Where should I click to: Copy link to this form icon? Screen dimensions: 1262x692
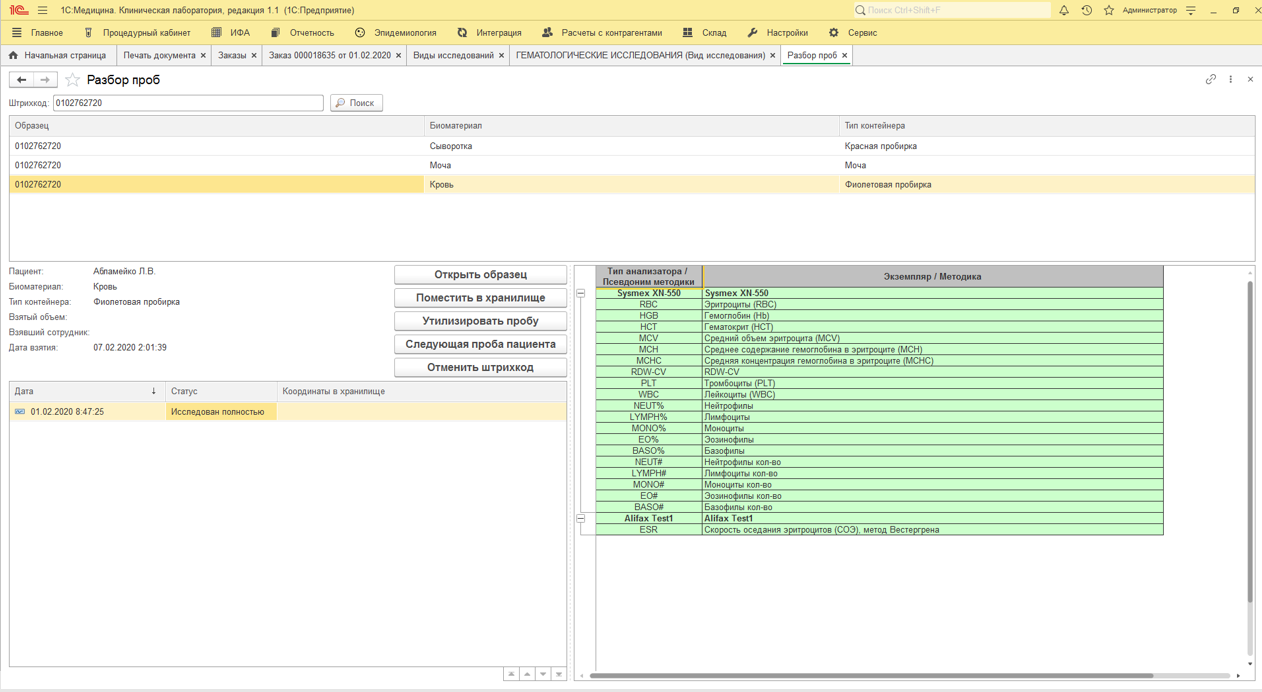[1211, 79]
